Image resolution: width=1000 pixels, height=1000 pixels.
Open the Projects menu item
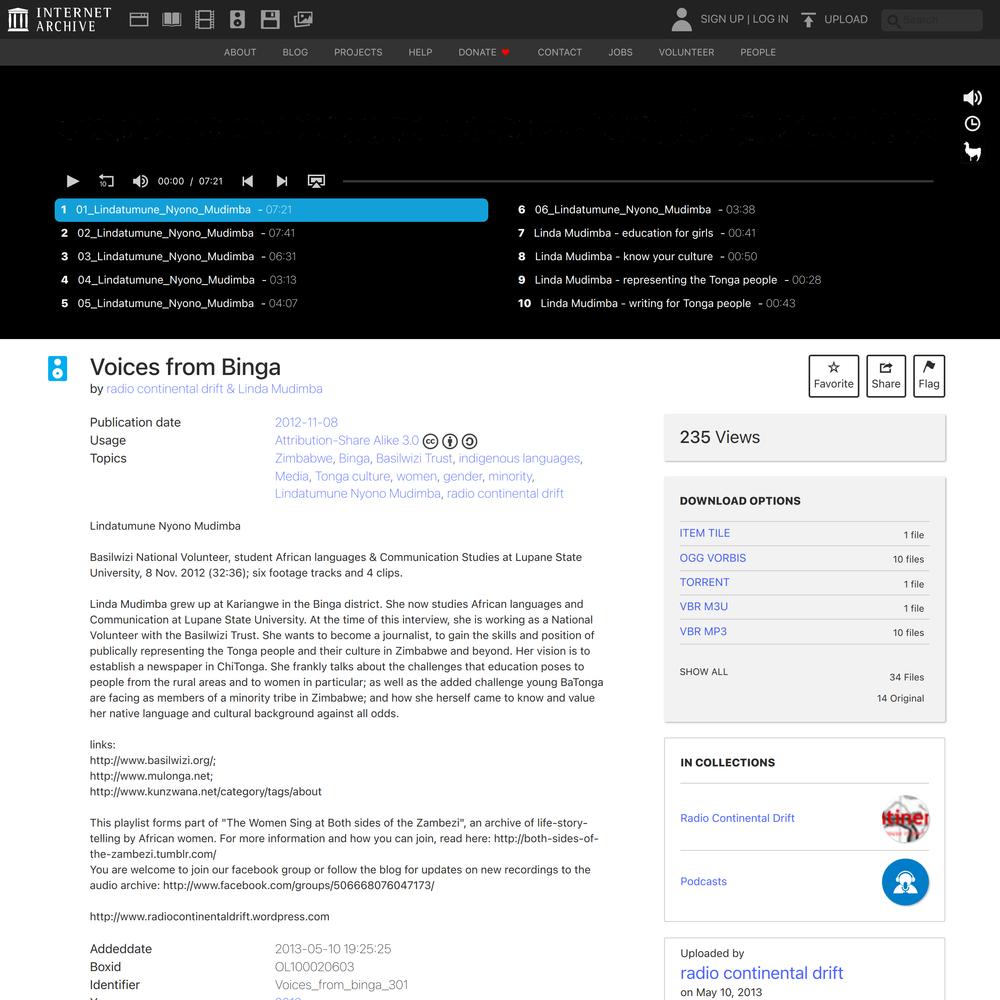(358, 52)
